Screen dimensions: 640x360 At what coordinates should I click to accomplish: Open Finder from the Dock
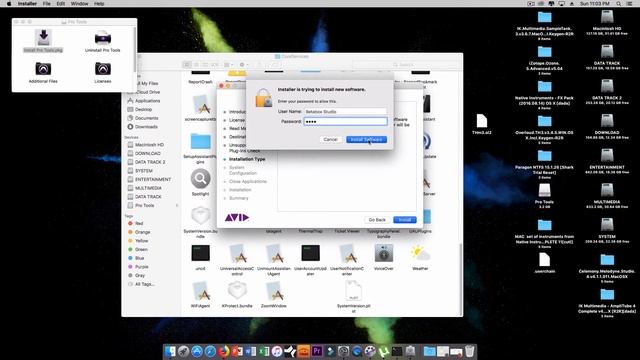[170, 351]
